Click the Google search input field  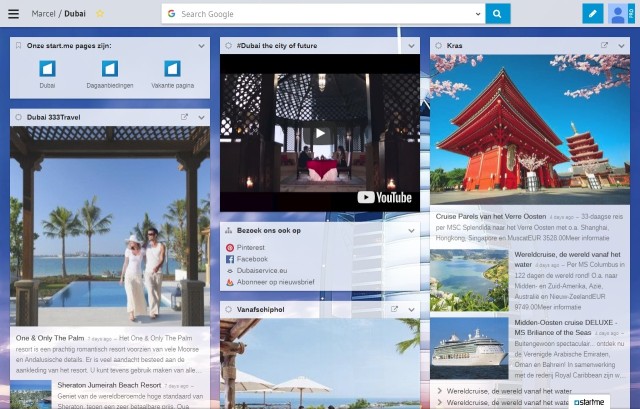322,14
